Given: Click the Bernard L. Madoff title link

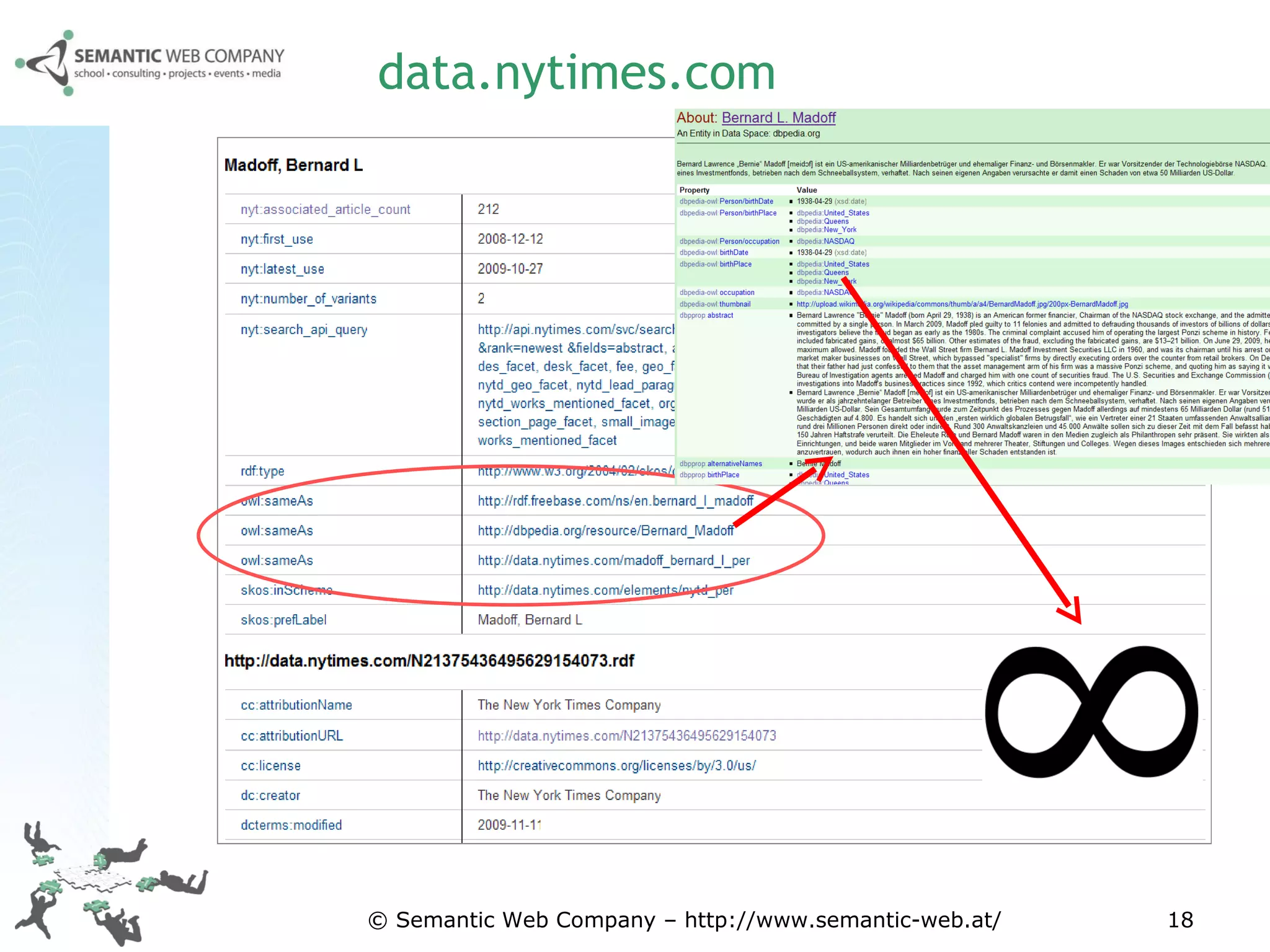Looking at the screenshot, I should tap(778, 118).
